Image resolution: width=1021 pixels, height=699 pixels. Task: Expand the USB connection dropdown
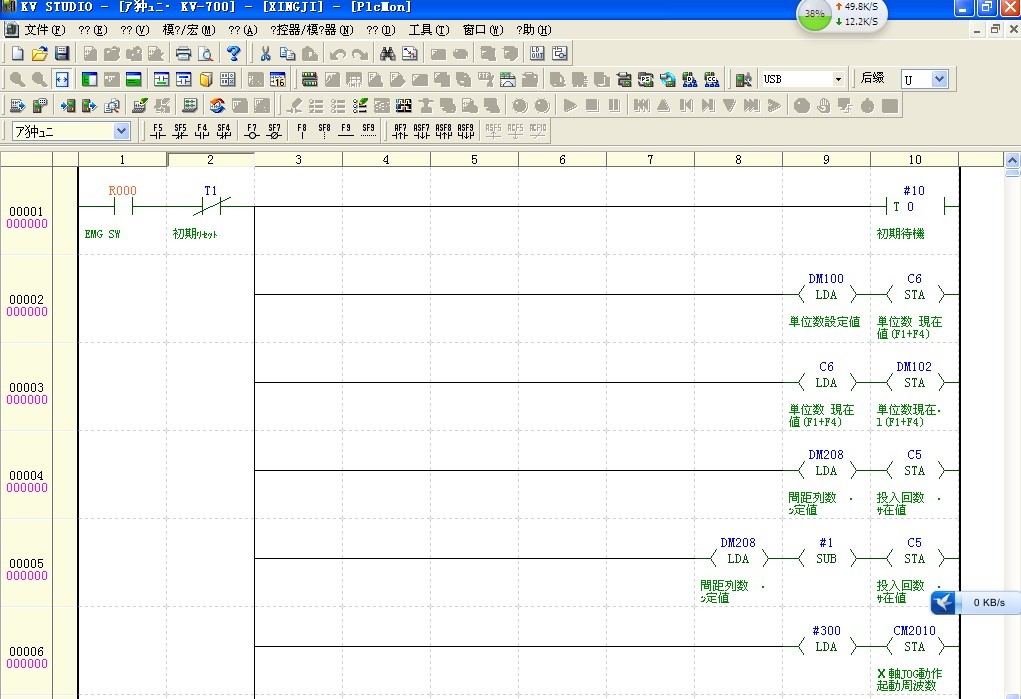pos(838,79)
